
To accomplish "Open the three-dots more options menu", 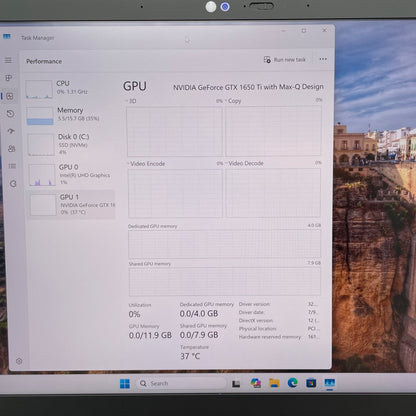I will pyautogui.click(x=323, y=59).
